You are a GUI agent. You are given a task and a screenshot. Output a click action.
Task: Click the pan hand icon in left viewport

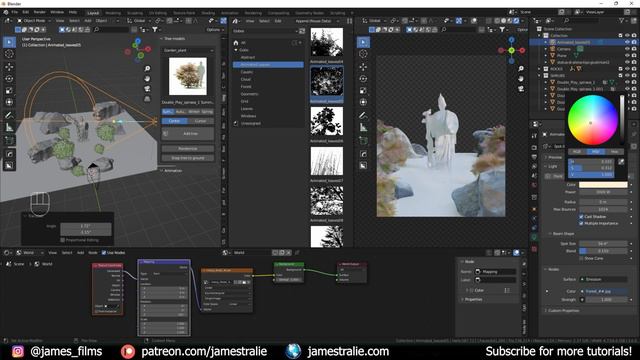click(147, 78)
